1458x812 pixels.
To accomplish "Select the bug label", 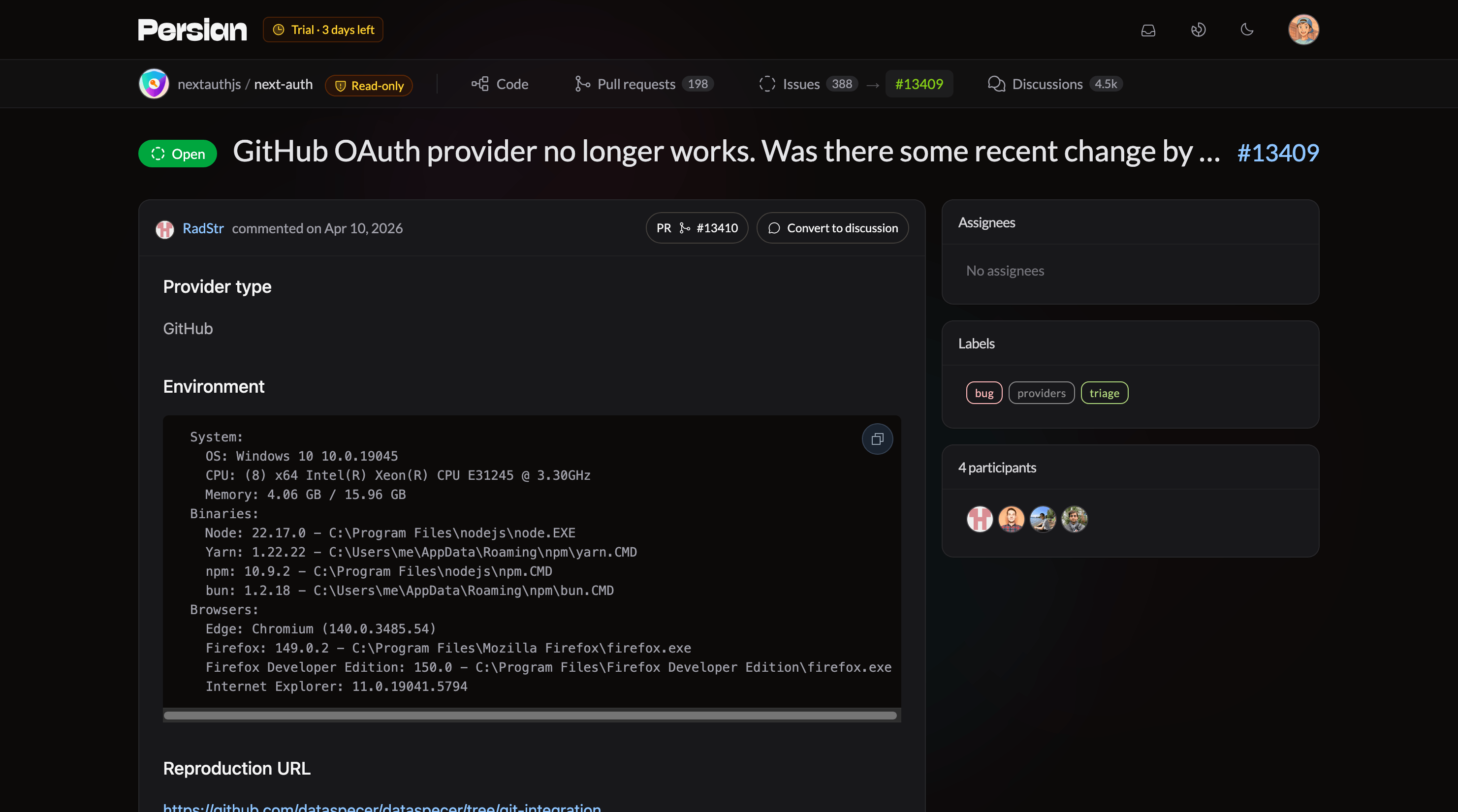I will [x=983, y=393].
